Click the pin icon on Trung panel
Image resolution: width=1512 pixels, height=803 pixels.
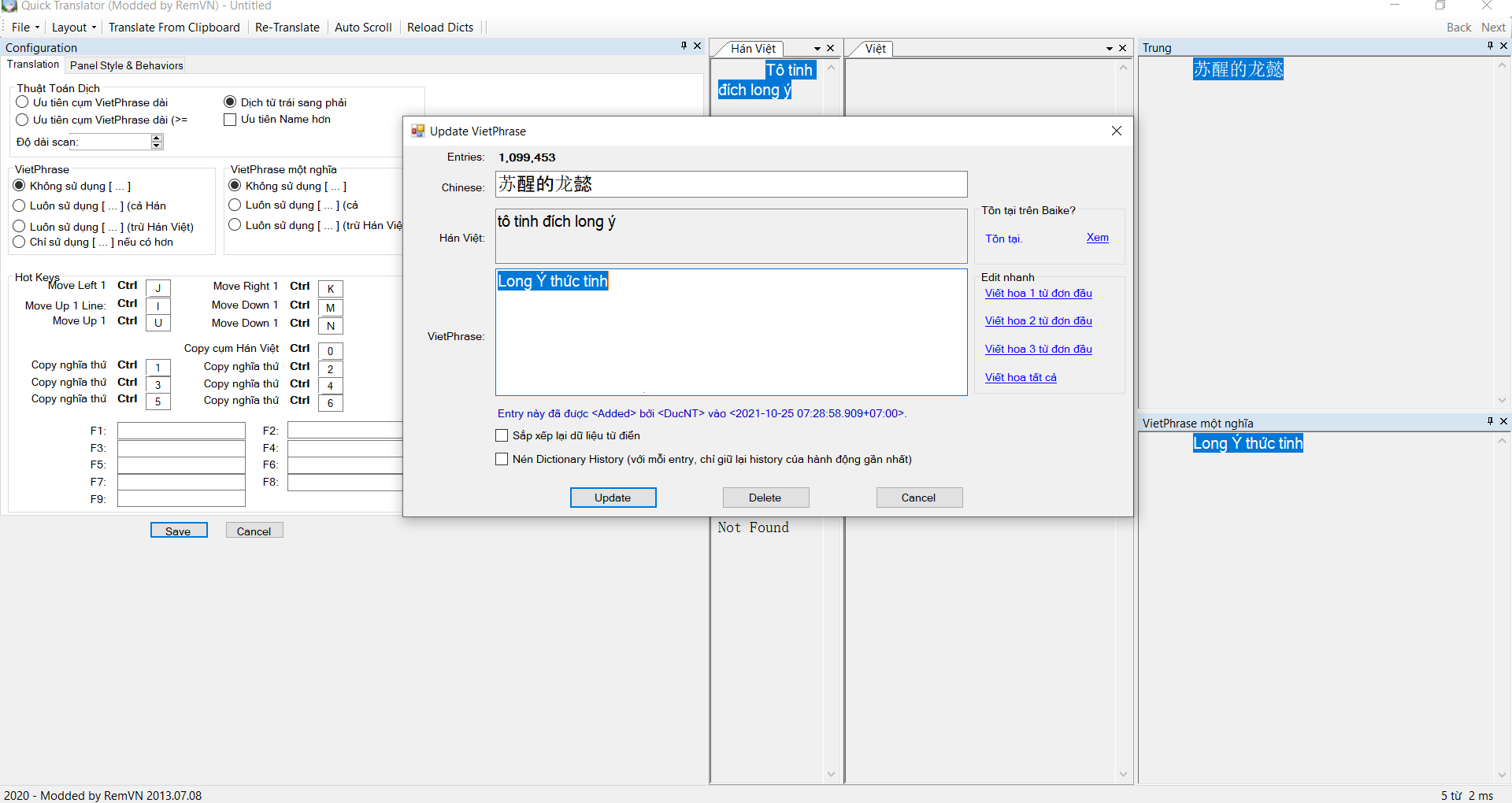tap(1490, 46)
